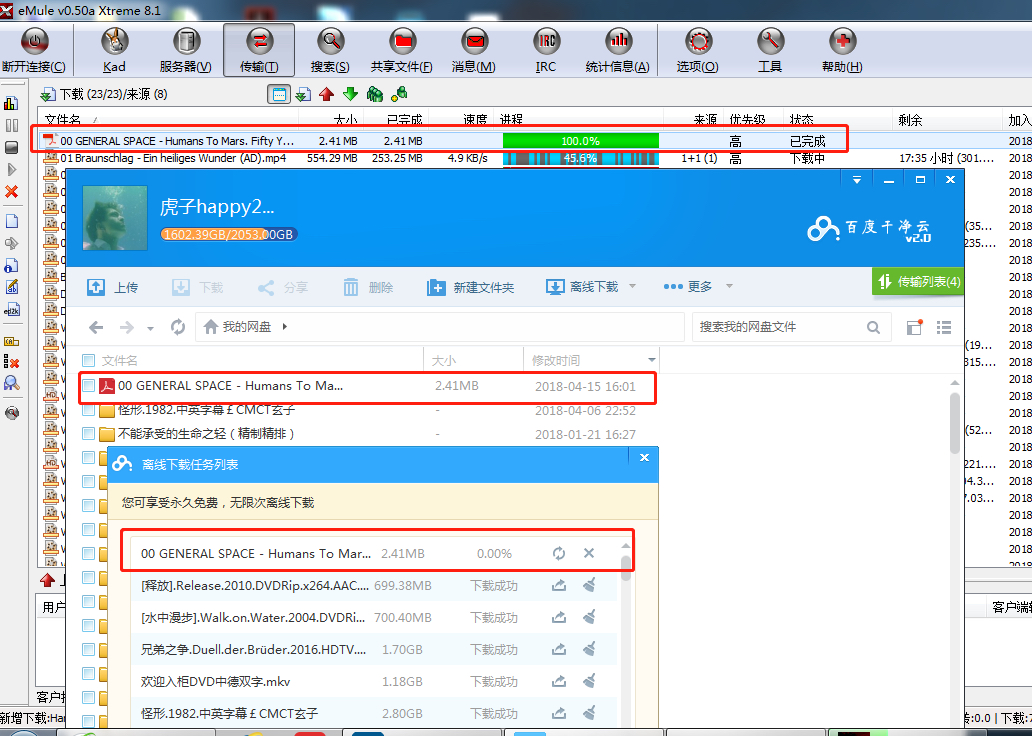Click the refresh icon in Baidu navigation bar

[178, 327]
